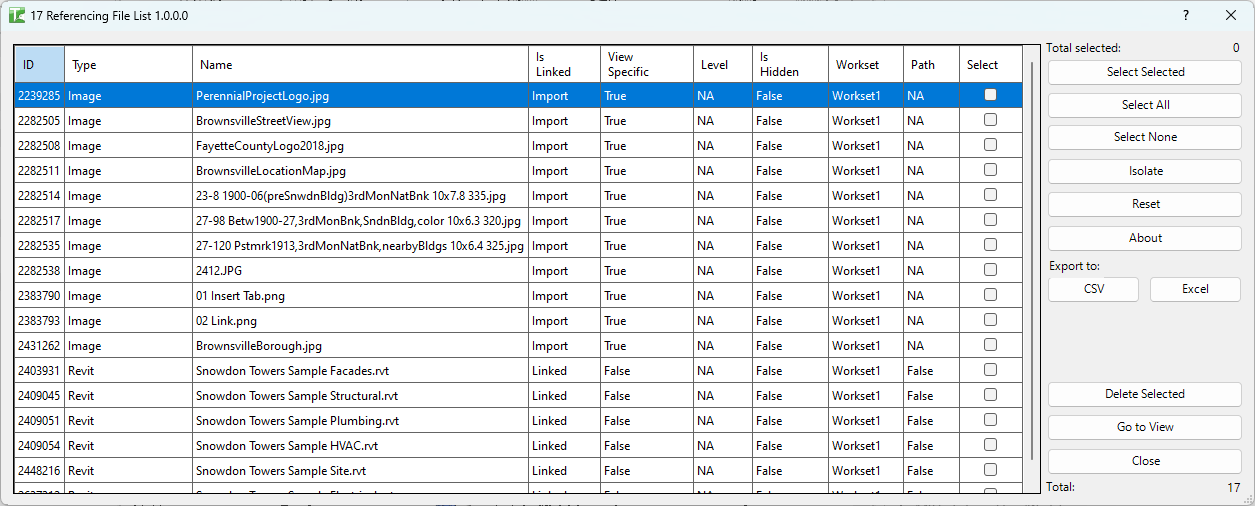Select the BrownsvilleStreetView.jpg name cell
Image resolution: width=1255 pixels, height=506 pixels.
[360, 121]
